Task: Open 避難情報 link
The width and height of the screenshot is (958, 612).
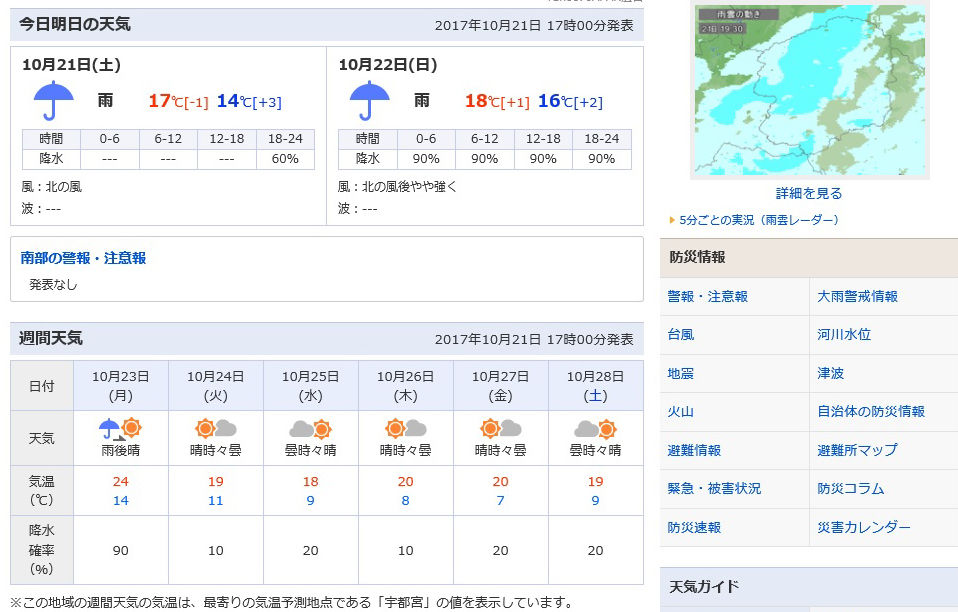Action: [x=694, y=450]
